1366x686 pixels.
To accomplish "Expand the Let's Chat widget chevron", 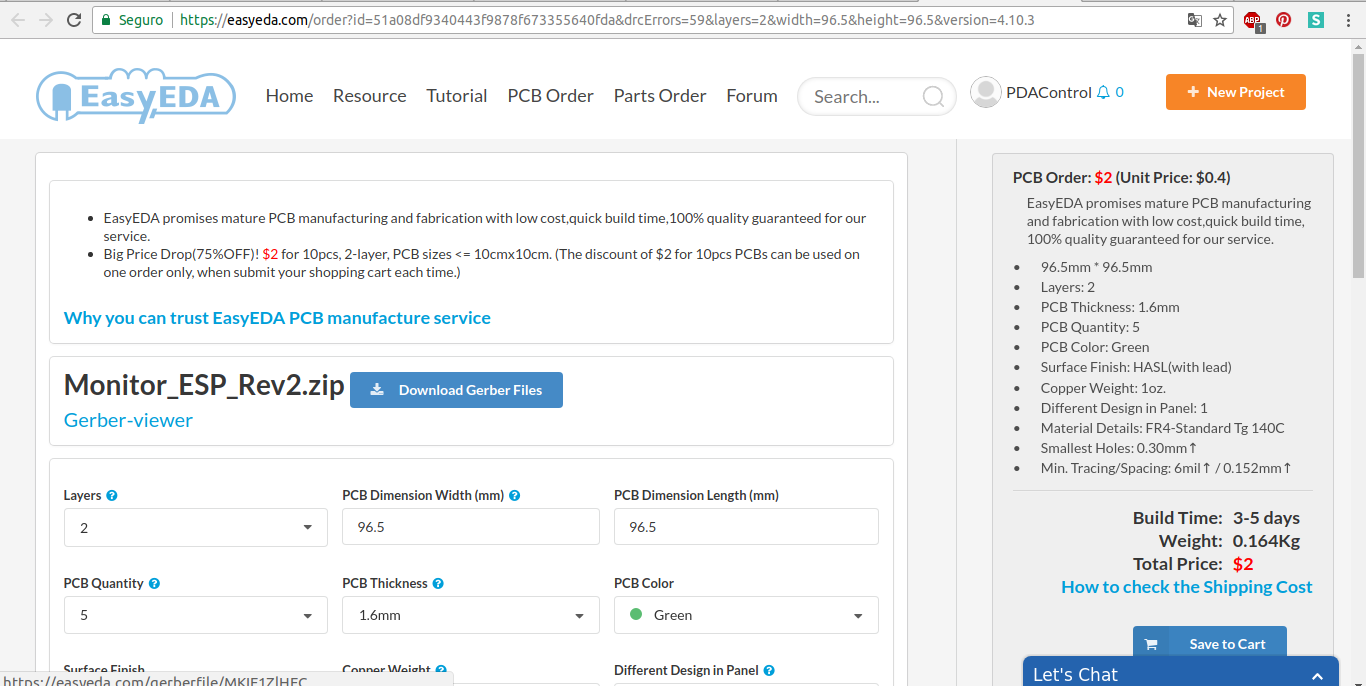I will (x=1318, y=676).
